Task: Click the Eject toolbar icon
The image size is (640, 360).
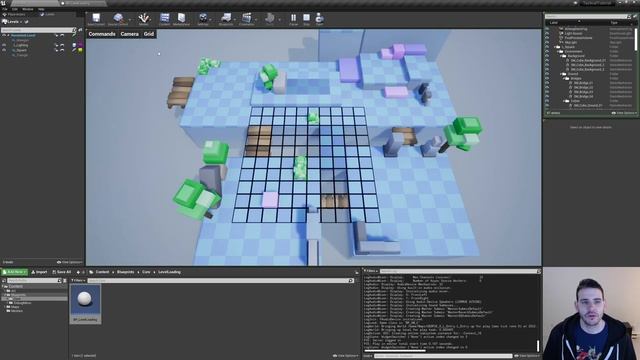Action: pos(320,18)
